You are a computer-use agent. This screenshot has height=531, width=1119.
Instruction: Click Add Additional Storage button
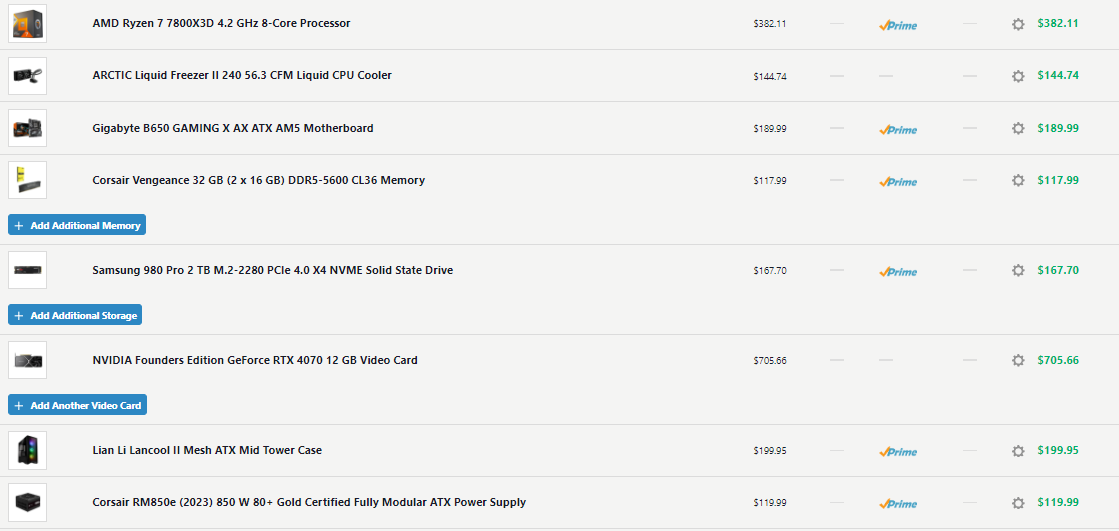[x=76, y=315]
